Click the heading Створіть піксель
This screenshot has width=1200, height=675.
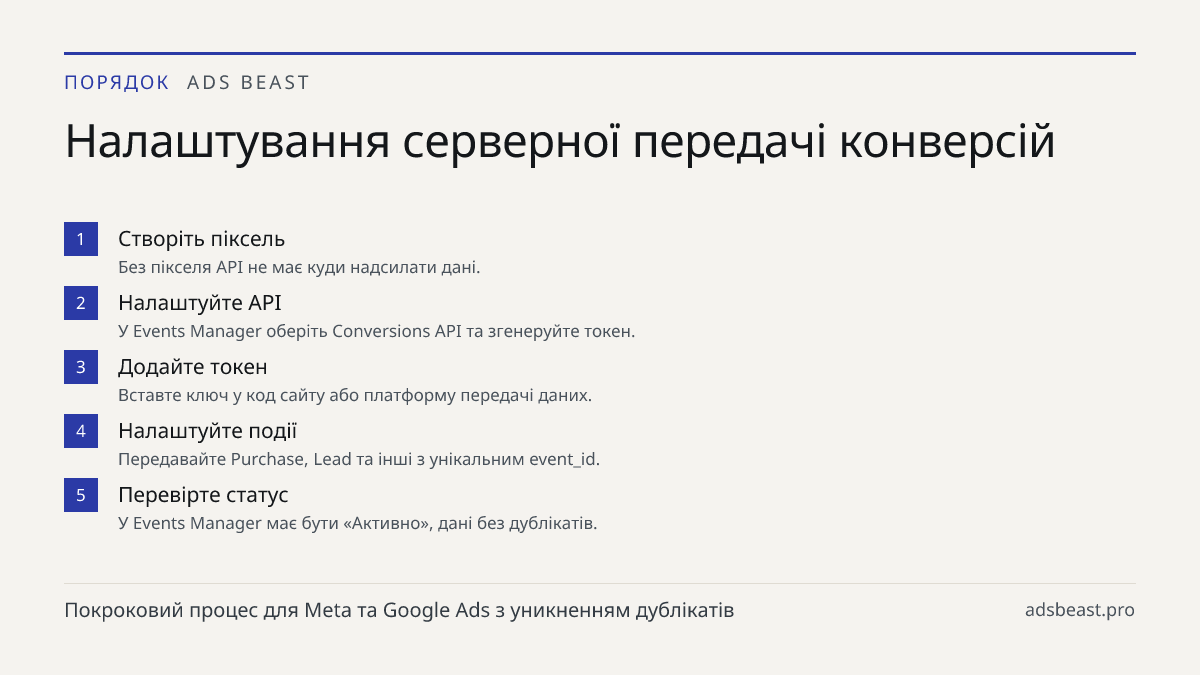pyautogui.click(x=202, y=239)
